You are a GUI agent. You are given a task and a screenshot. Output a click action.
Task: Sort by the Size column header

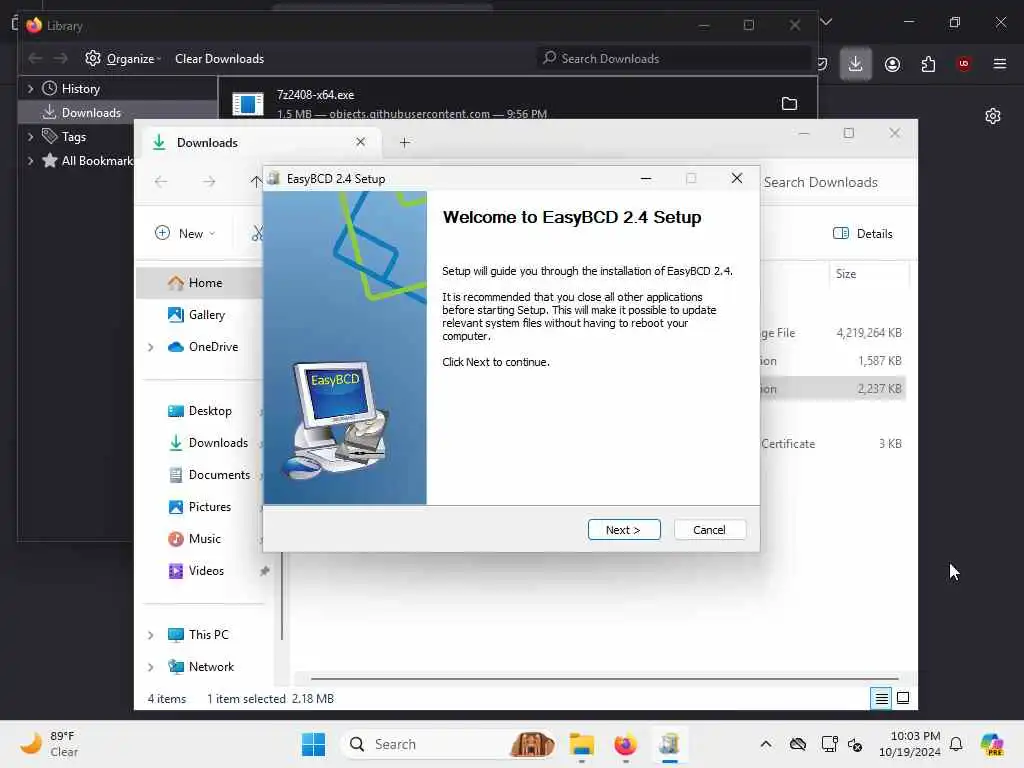(x=869, y=274)
